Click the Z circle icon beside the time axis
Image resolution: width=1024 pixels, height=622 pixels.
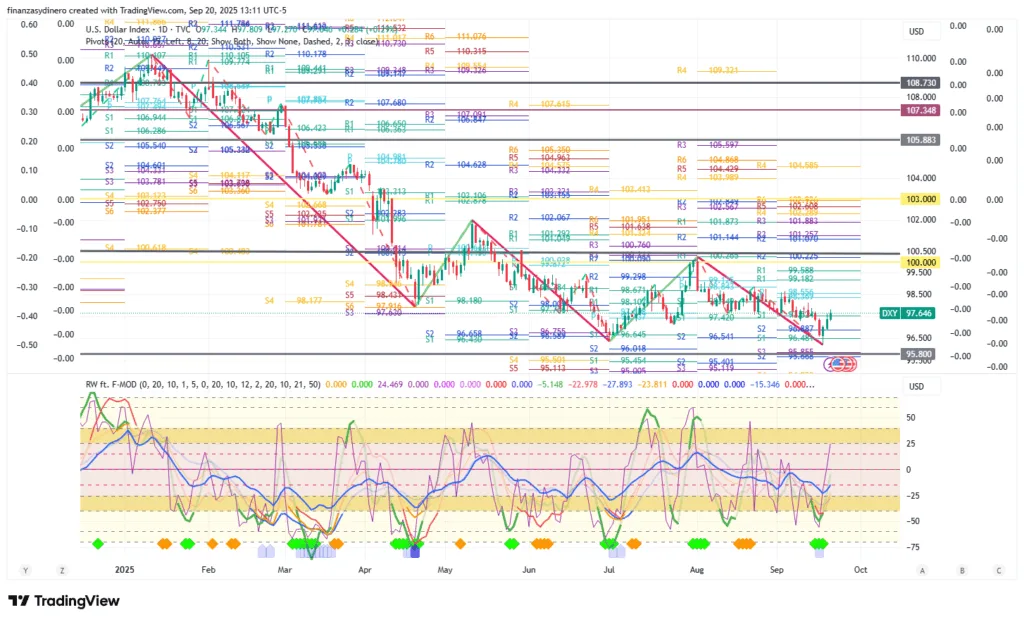point(62,570)
